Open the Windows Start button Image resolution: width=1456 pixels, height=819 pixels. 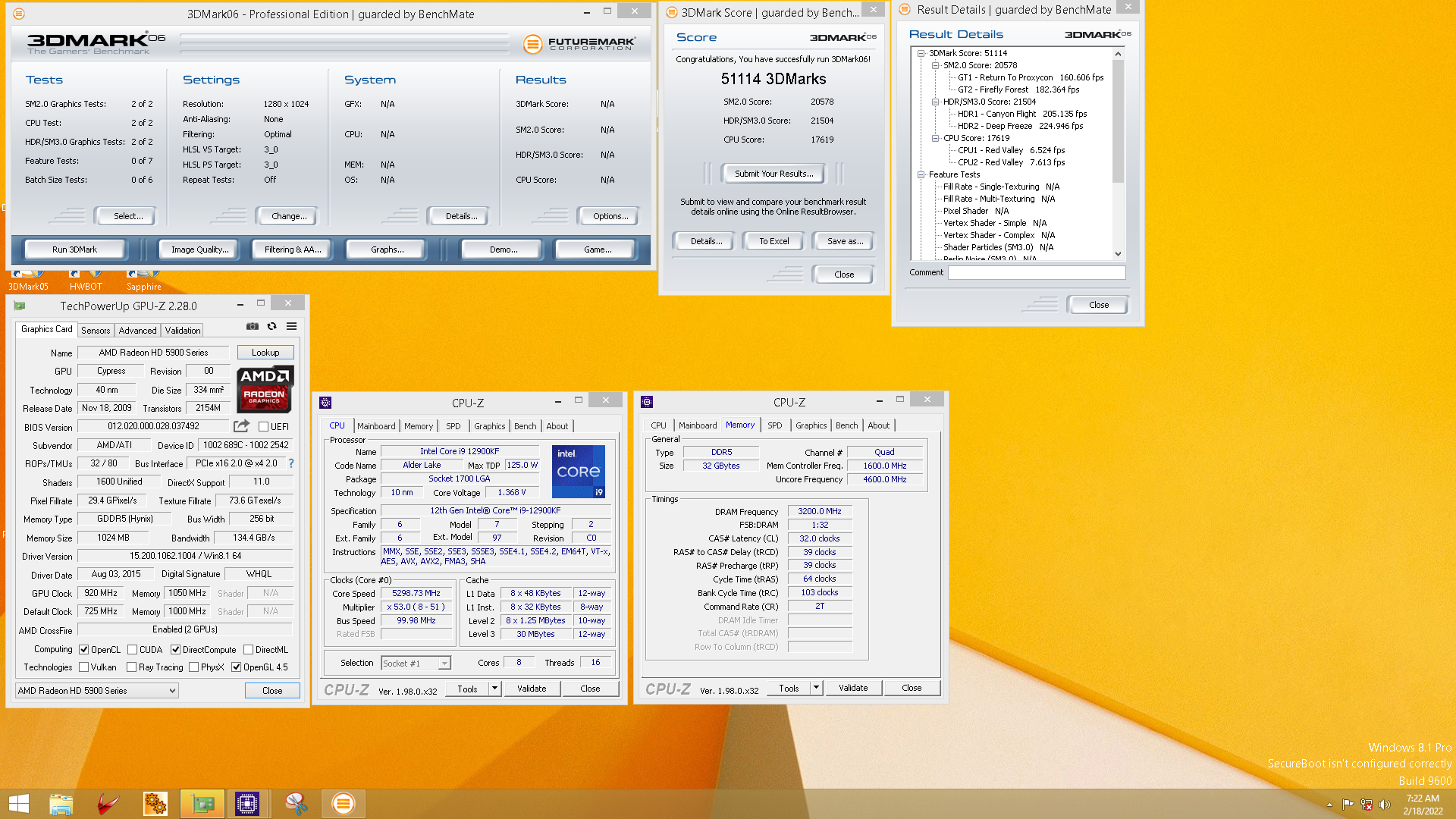tap(18, 804)
